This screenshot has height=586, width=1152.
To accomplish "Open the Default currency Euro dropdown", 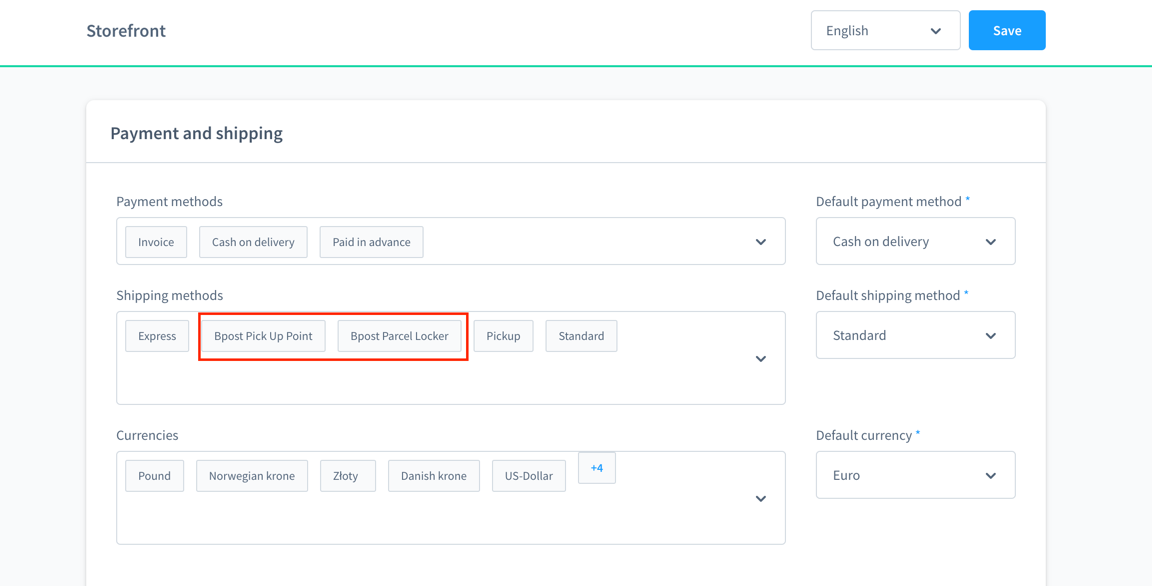I will [x=915, y=475].
